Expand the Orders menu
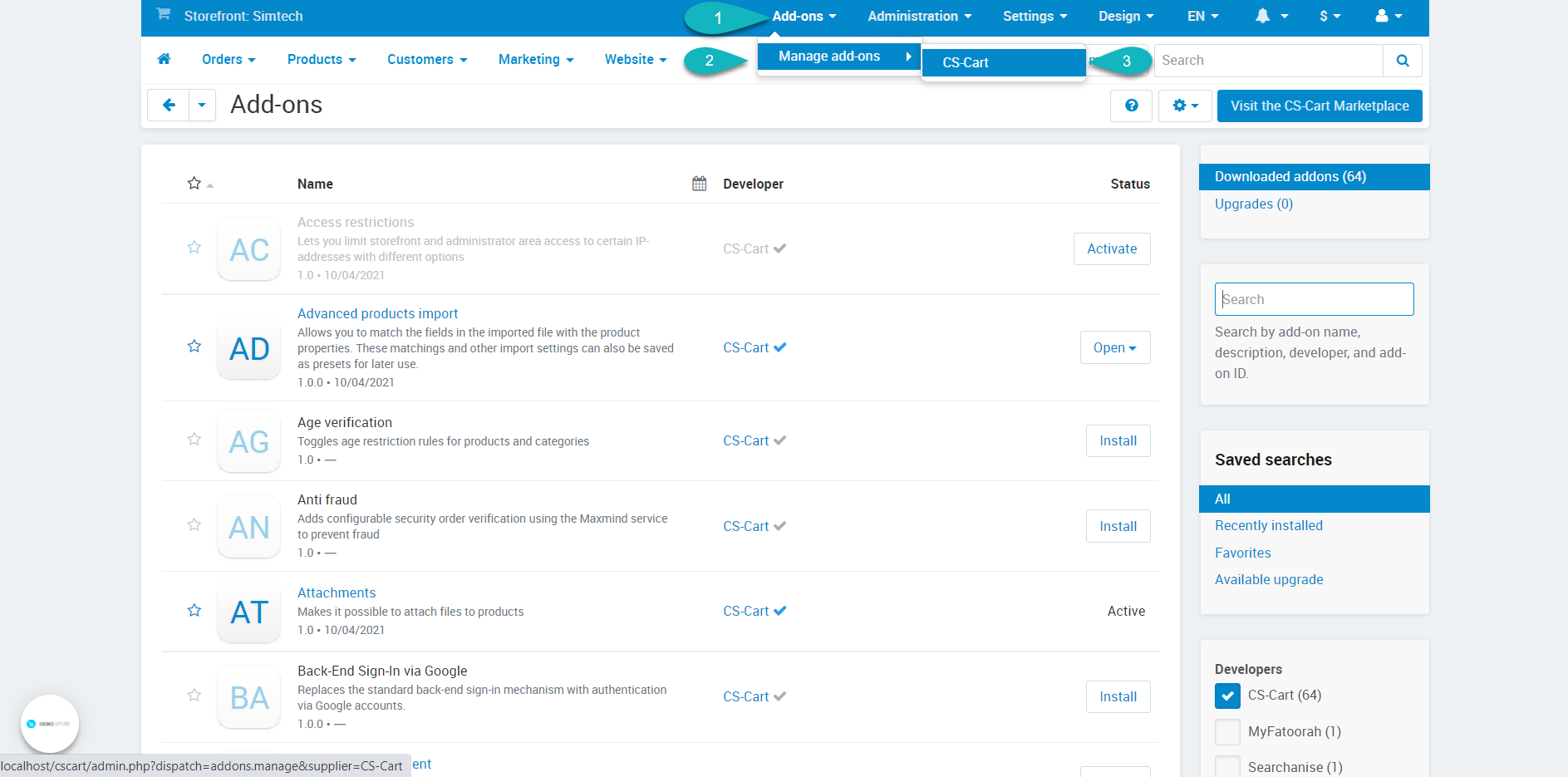The height and width of the screenshot is (777, 1568). pos(229,59)
